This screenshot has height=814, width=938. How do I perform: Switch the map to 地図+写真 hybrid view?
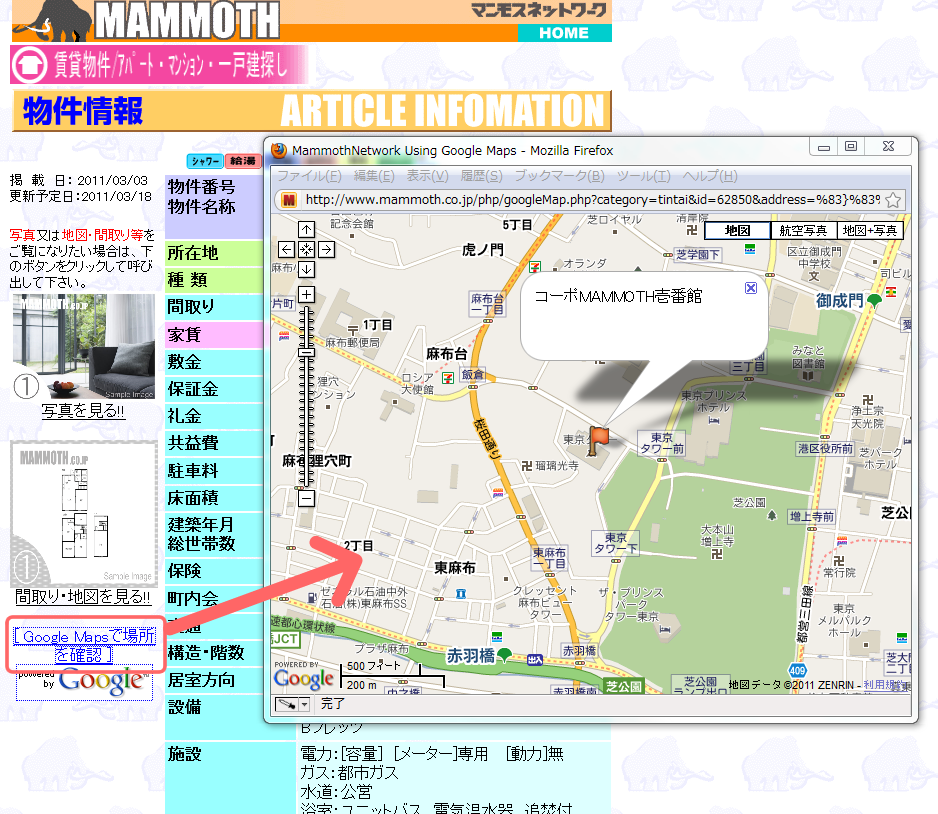tap(870, 231)
